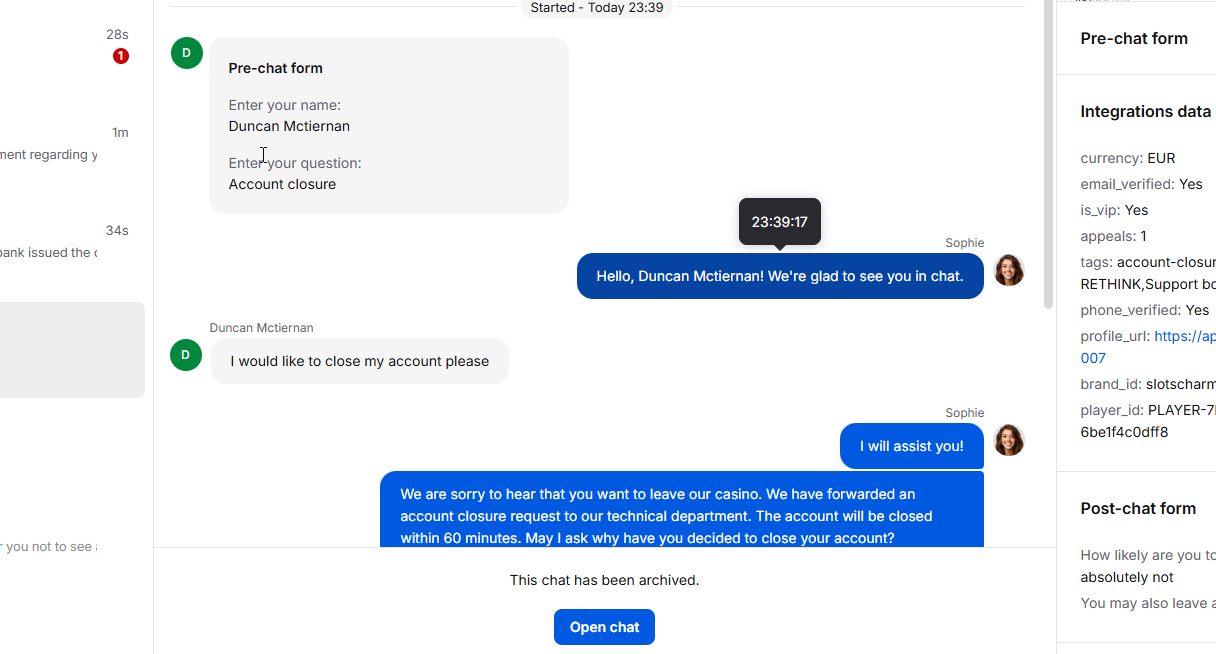Click the 'Started - Today 23:39' date label
1216x654 pixels.
(596, 8)
